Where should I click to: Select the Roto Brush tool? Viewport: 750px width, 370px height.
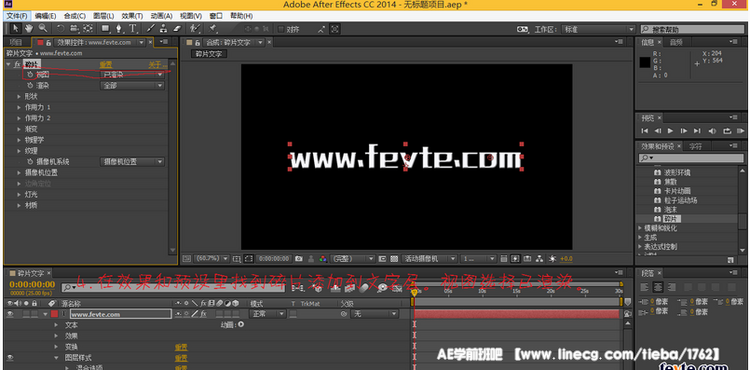click(195, 29)
